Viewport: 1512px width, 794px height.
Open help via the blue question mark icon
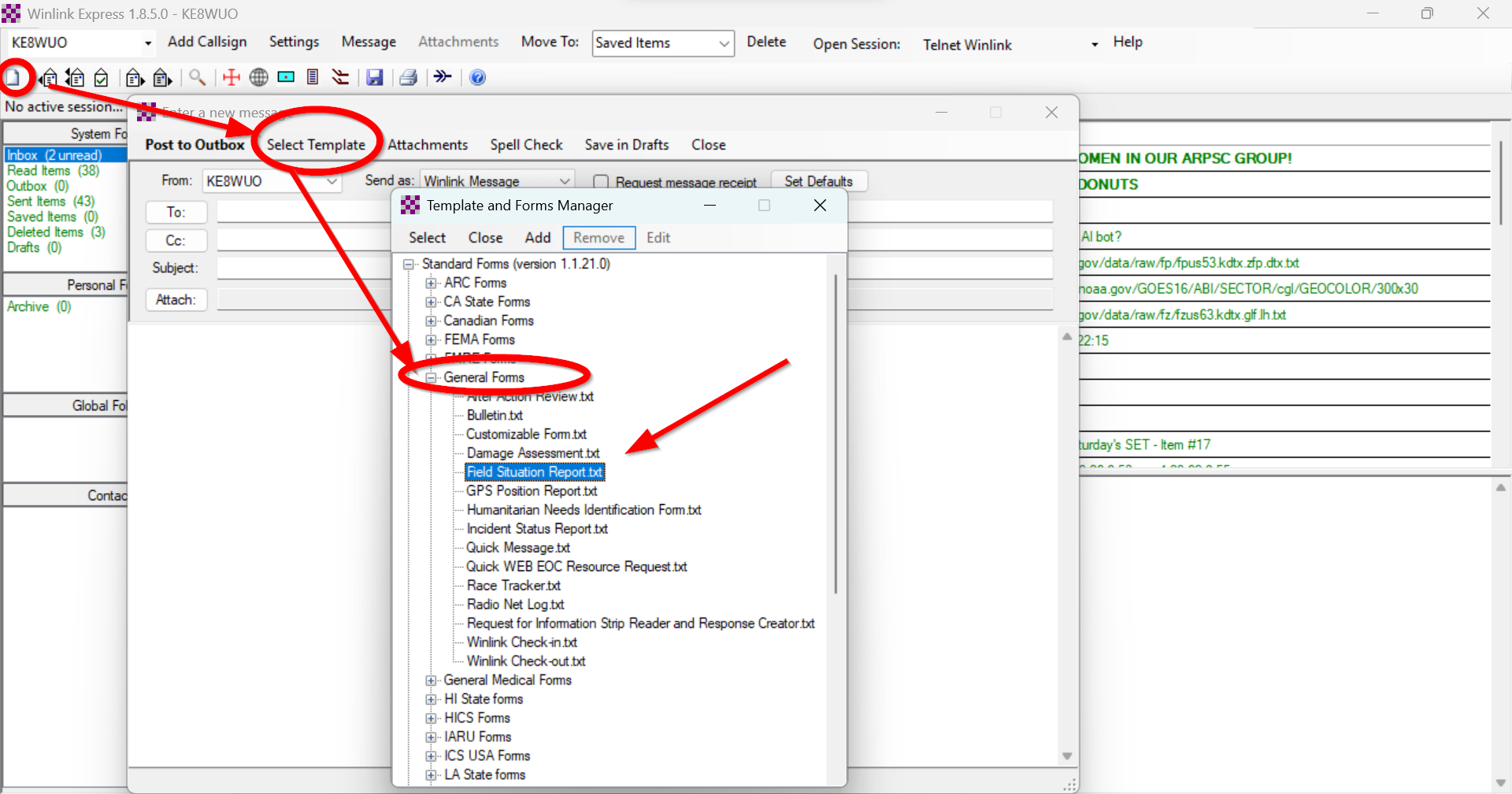pos(477,77)
